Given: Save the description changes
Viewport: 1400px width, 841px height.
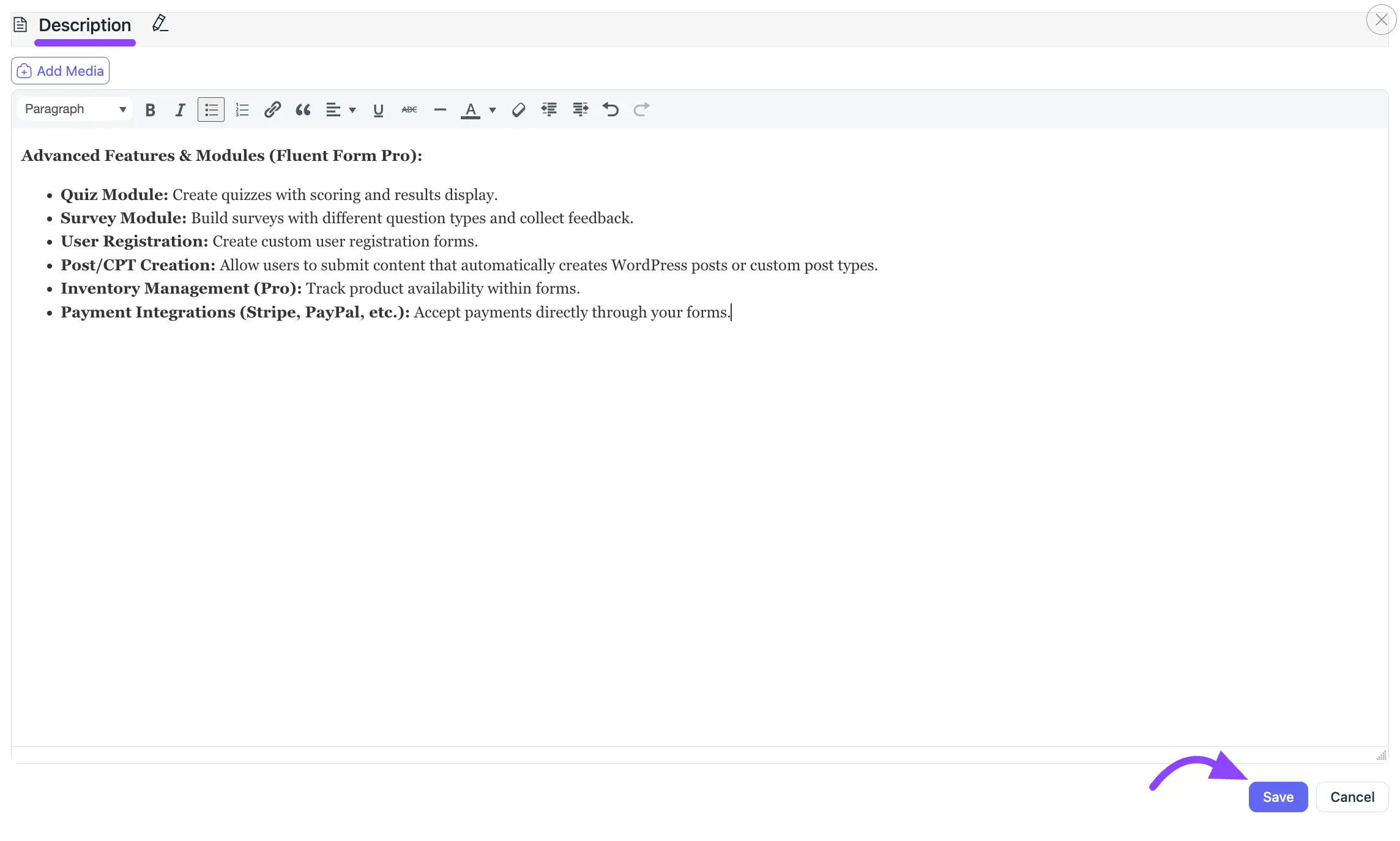Looking at the screenshot, I should click(1278, 797).
